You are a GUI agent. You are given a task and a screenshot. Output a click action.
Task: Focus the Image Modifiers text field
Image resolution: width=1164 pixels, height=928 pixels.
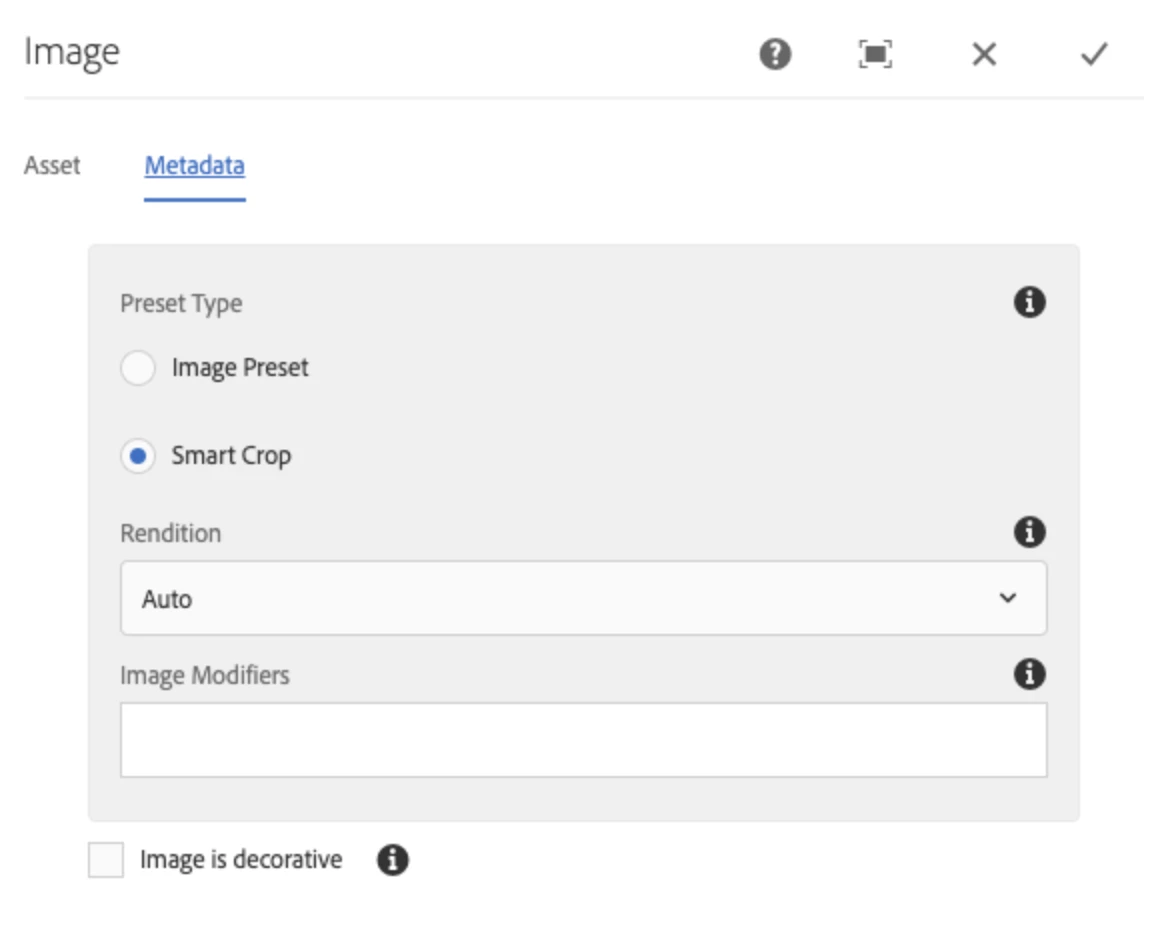pos(583,740)
